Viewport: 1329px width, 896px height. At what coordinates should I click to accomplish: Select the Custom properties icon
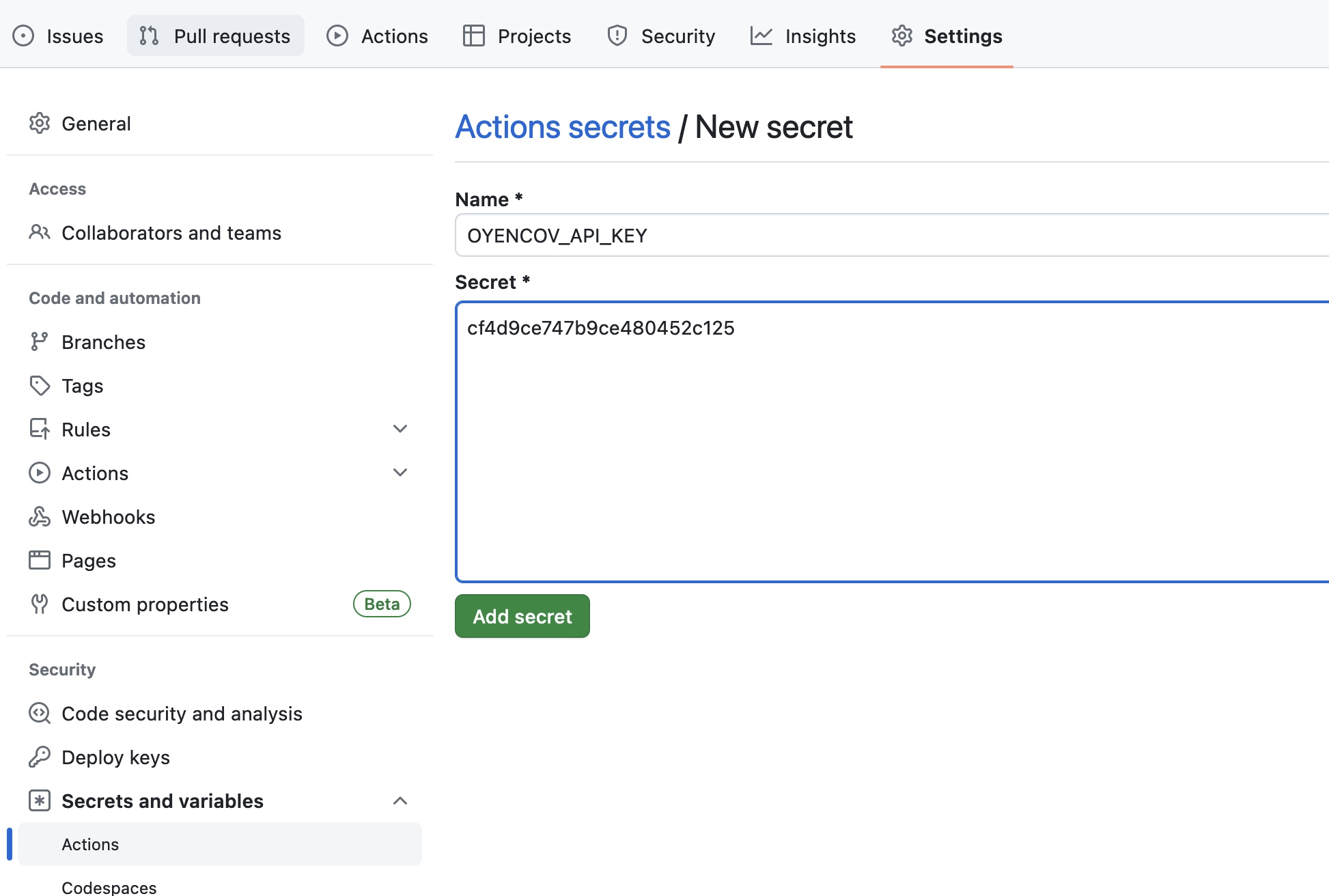point(40,604)
